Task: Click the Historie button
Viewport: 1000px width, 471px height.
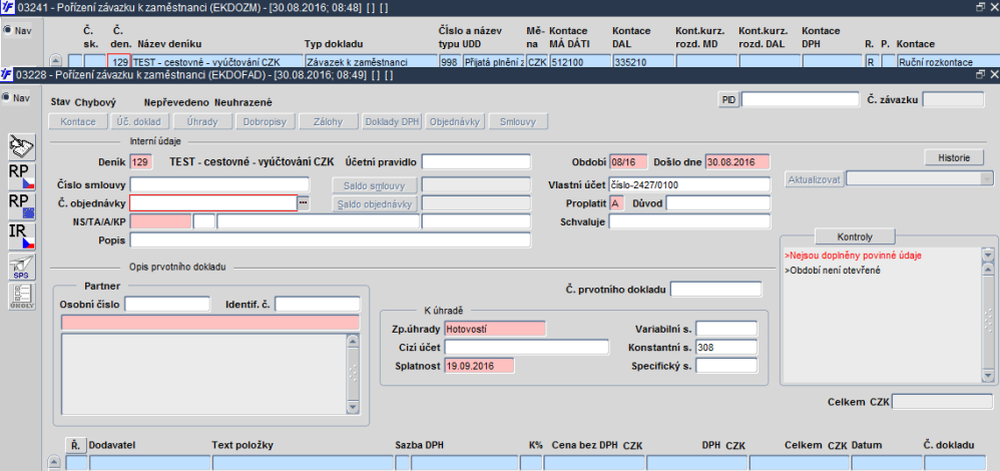Action: point(954,157)
